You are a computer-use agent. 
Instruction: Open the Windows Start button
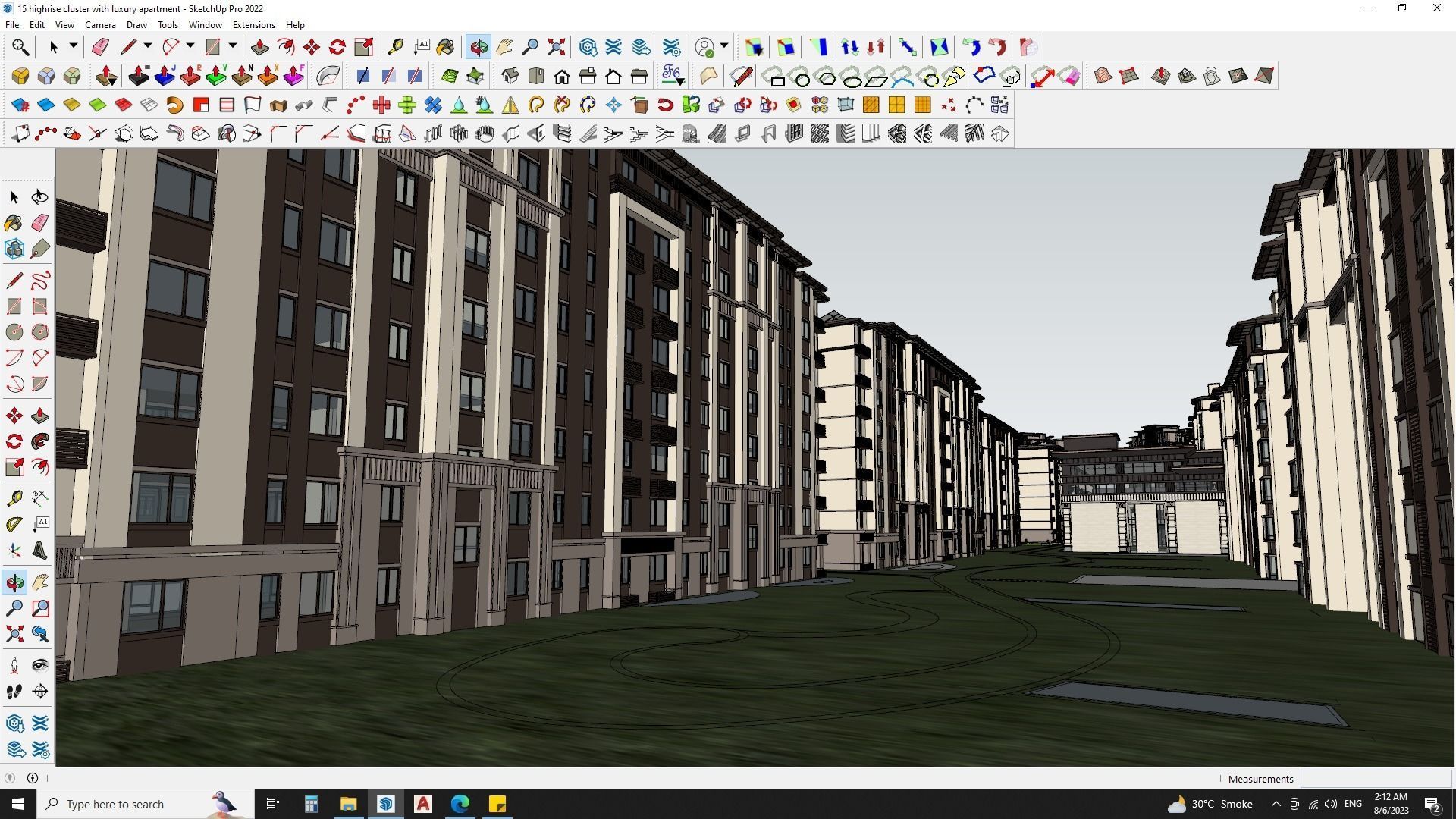click(x=18, y=804)
